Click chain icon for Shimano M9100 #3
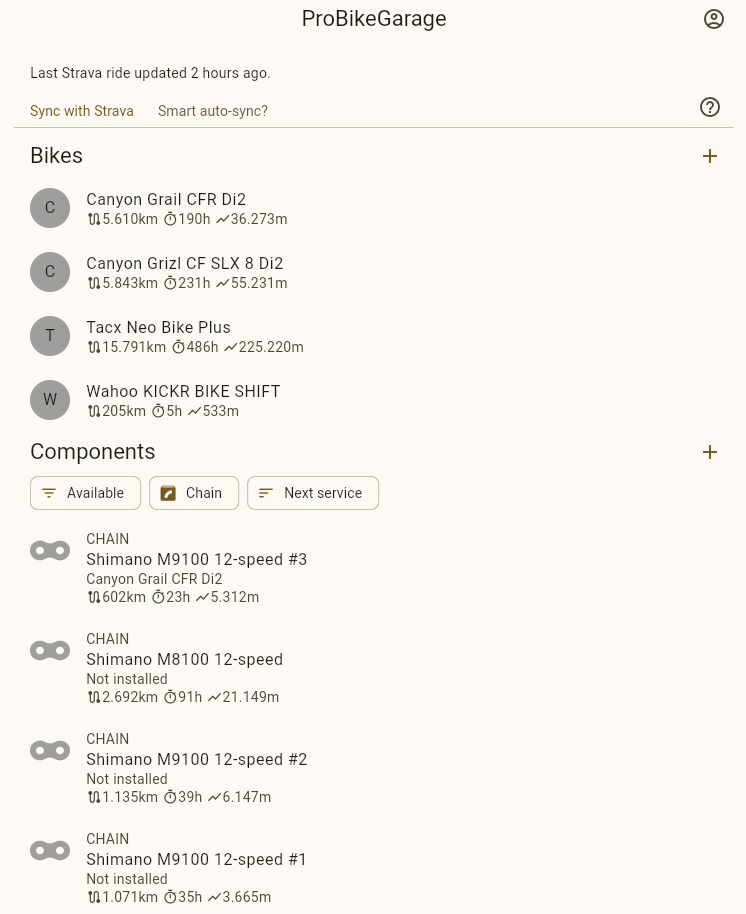Viewport: 746px width, 914px height. point(50,550)
